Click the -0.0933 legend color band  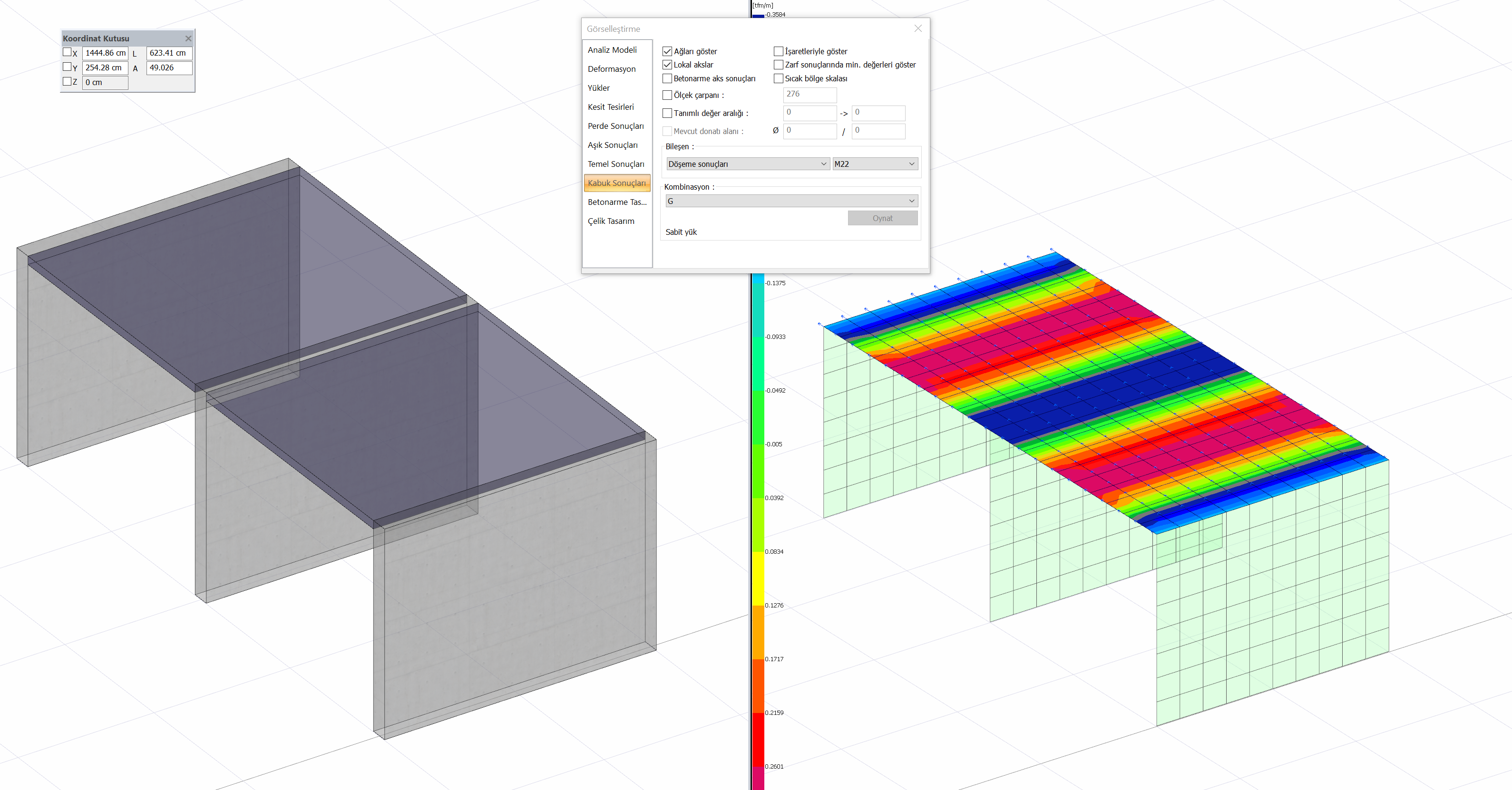pyautogui.click(x=758, y=364)
